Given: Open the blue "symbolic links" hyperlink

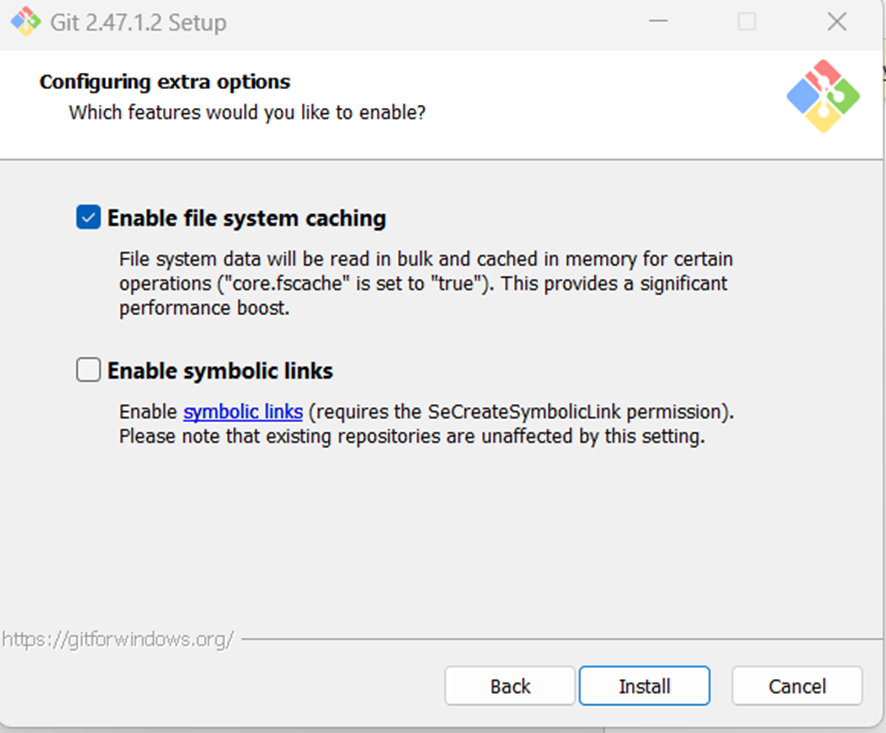Looking at the screenshot, I should pyautogui.click(x=243, y=411).
